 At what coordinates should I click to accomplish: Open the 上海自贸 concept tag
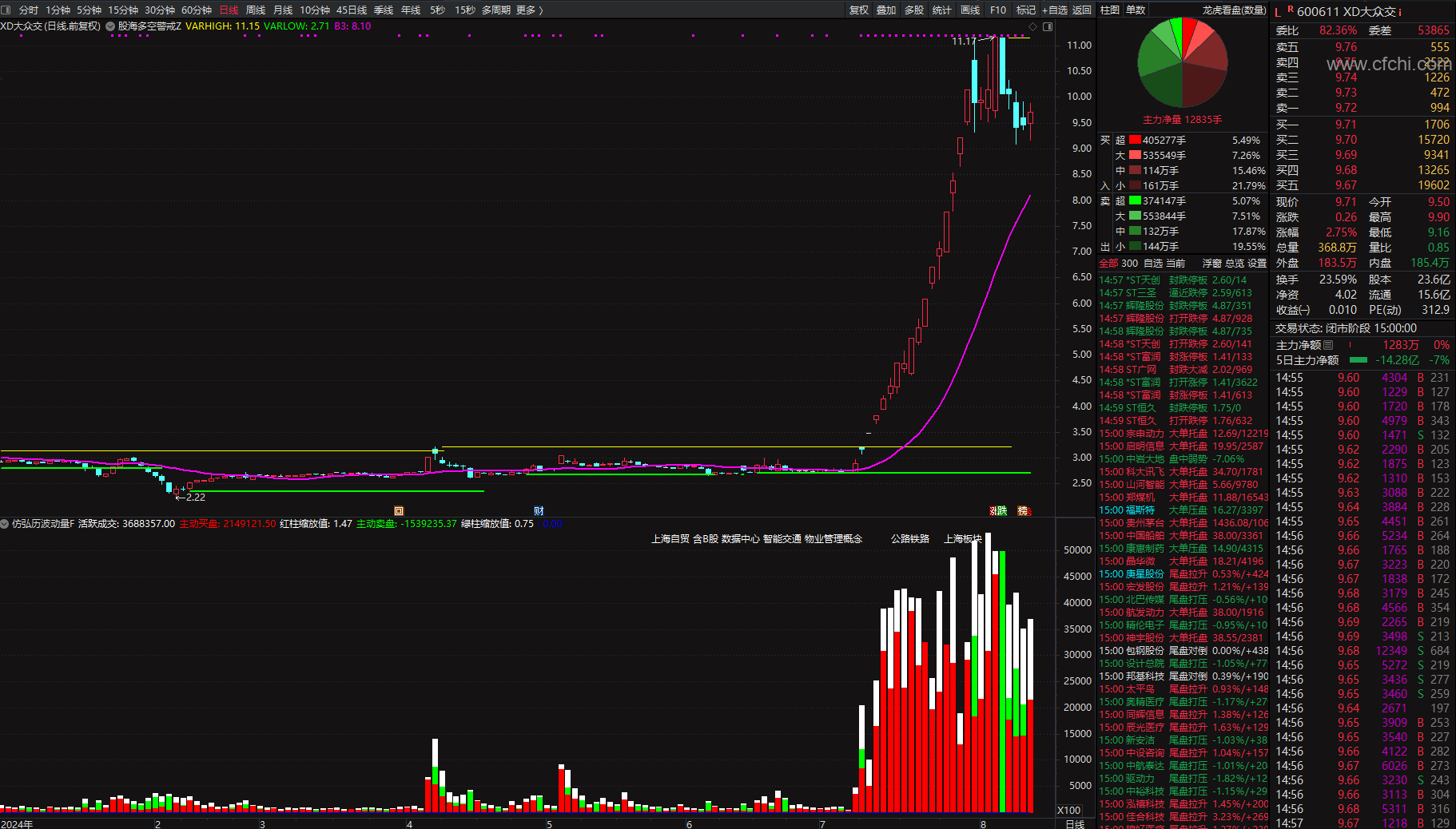[x=670, y=539]
